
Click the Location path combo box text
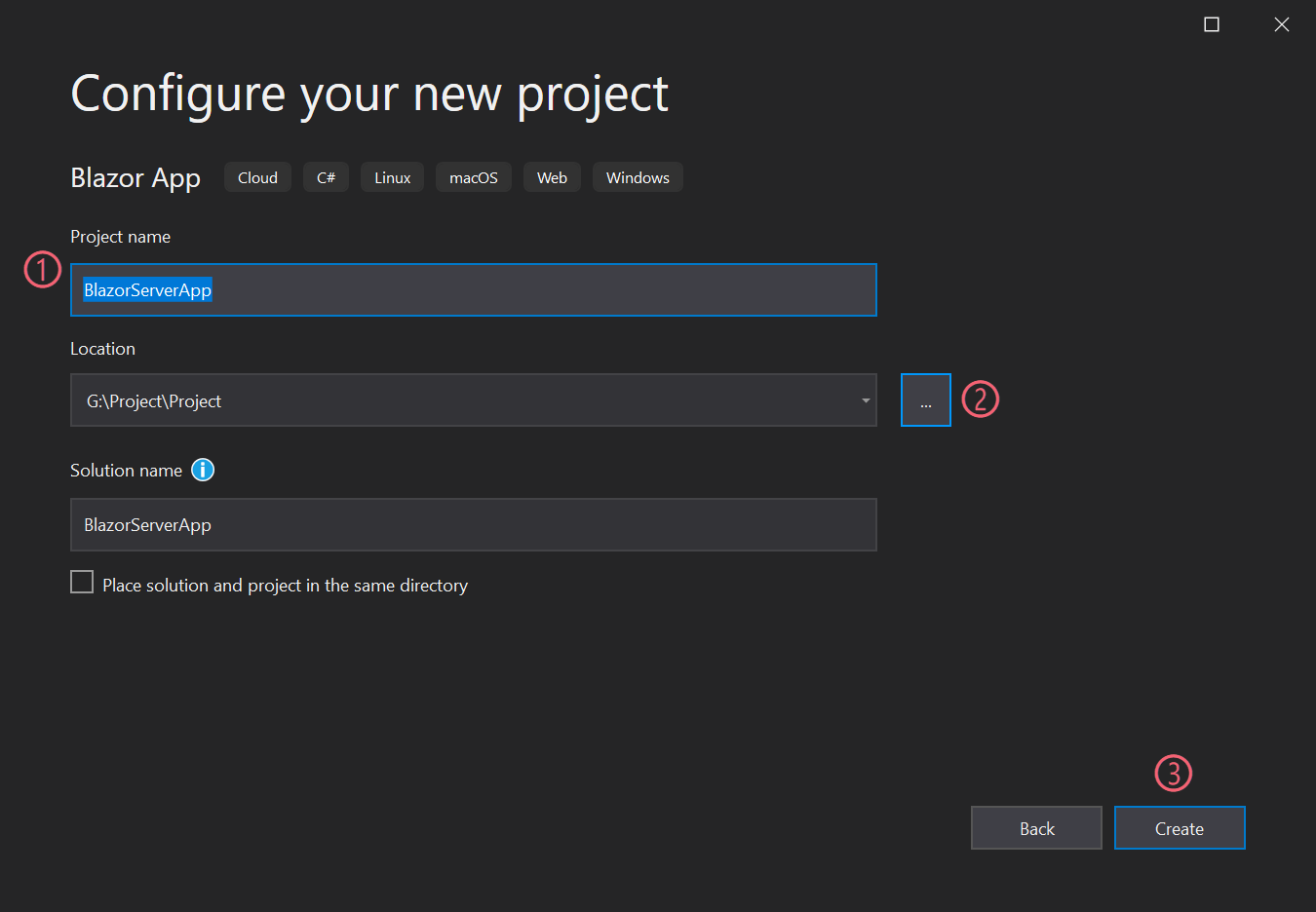pos(154,400)
